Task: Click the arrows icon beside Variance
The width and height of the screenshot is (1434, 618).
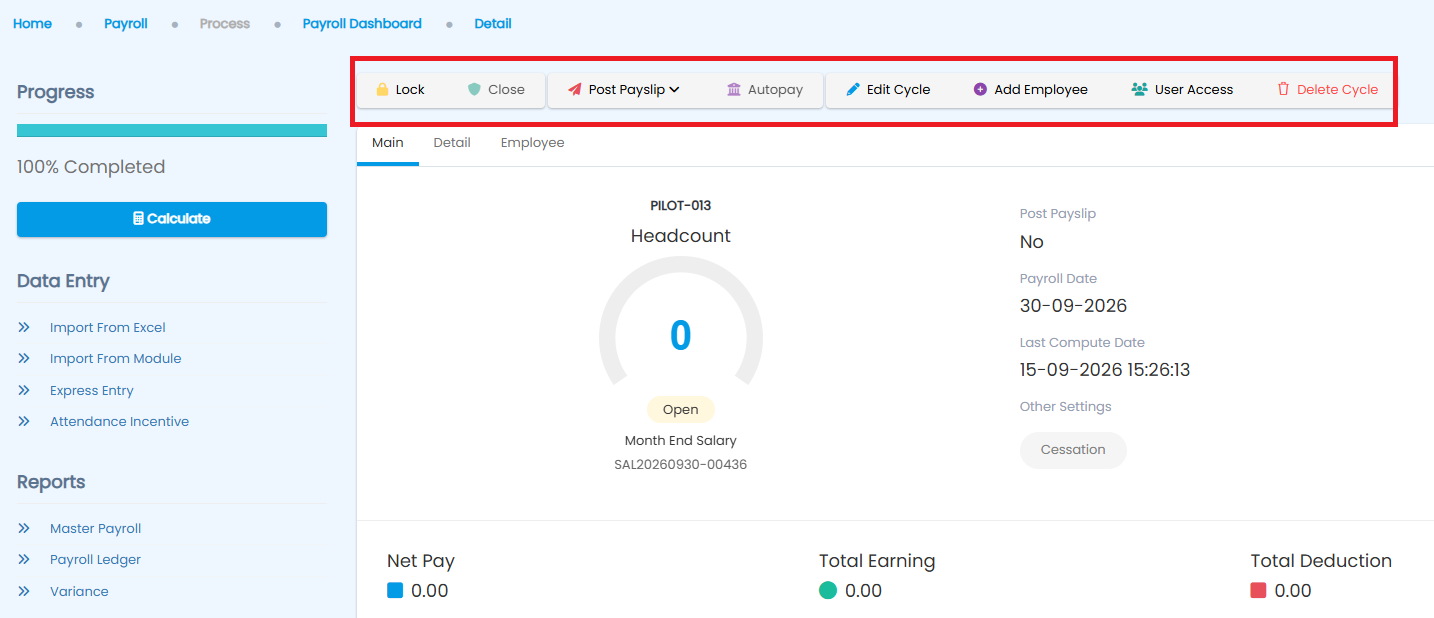Action: pyautogui.click(x=24, y=591)
